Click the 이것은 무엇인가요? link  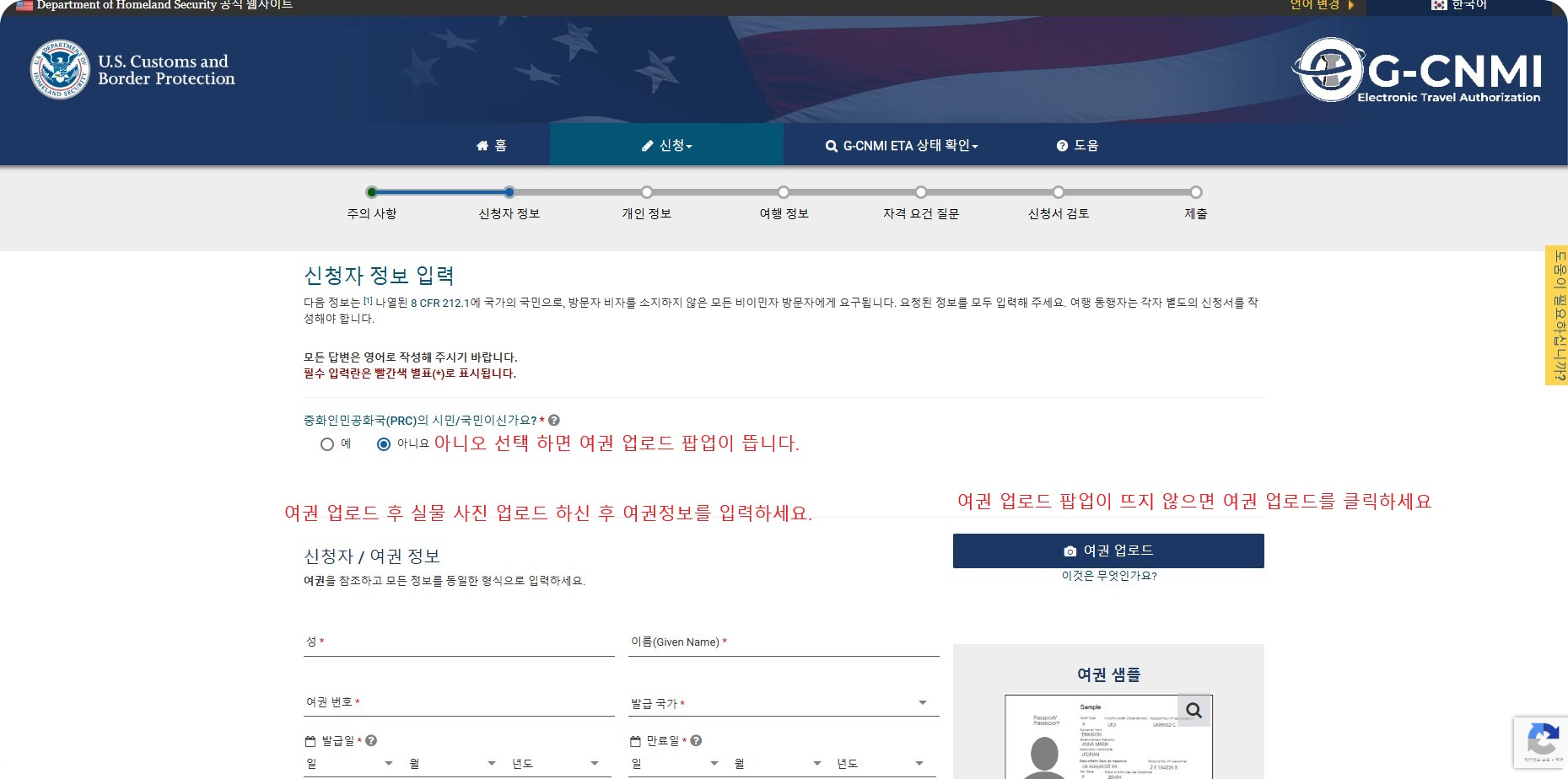pos(1108,577)
